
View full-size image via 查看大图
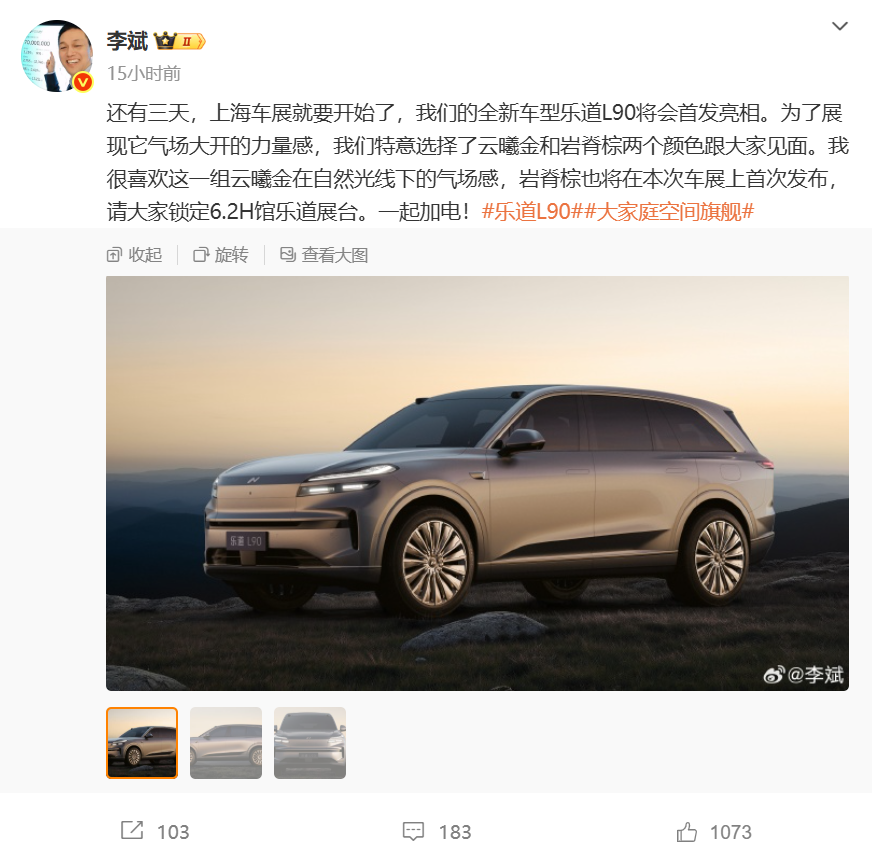tap(324, 255)
